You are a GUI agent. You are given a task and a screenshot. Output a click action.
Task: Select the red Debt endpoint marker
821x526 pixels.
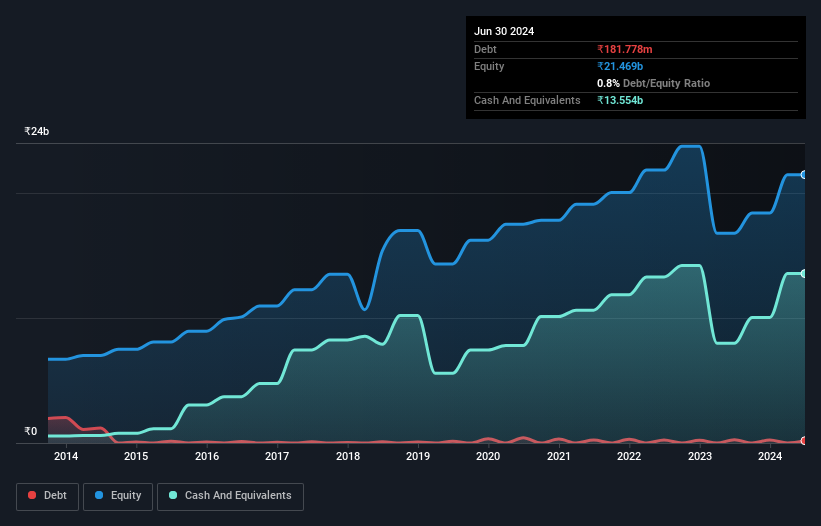[x=804, y=441]
